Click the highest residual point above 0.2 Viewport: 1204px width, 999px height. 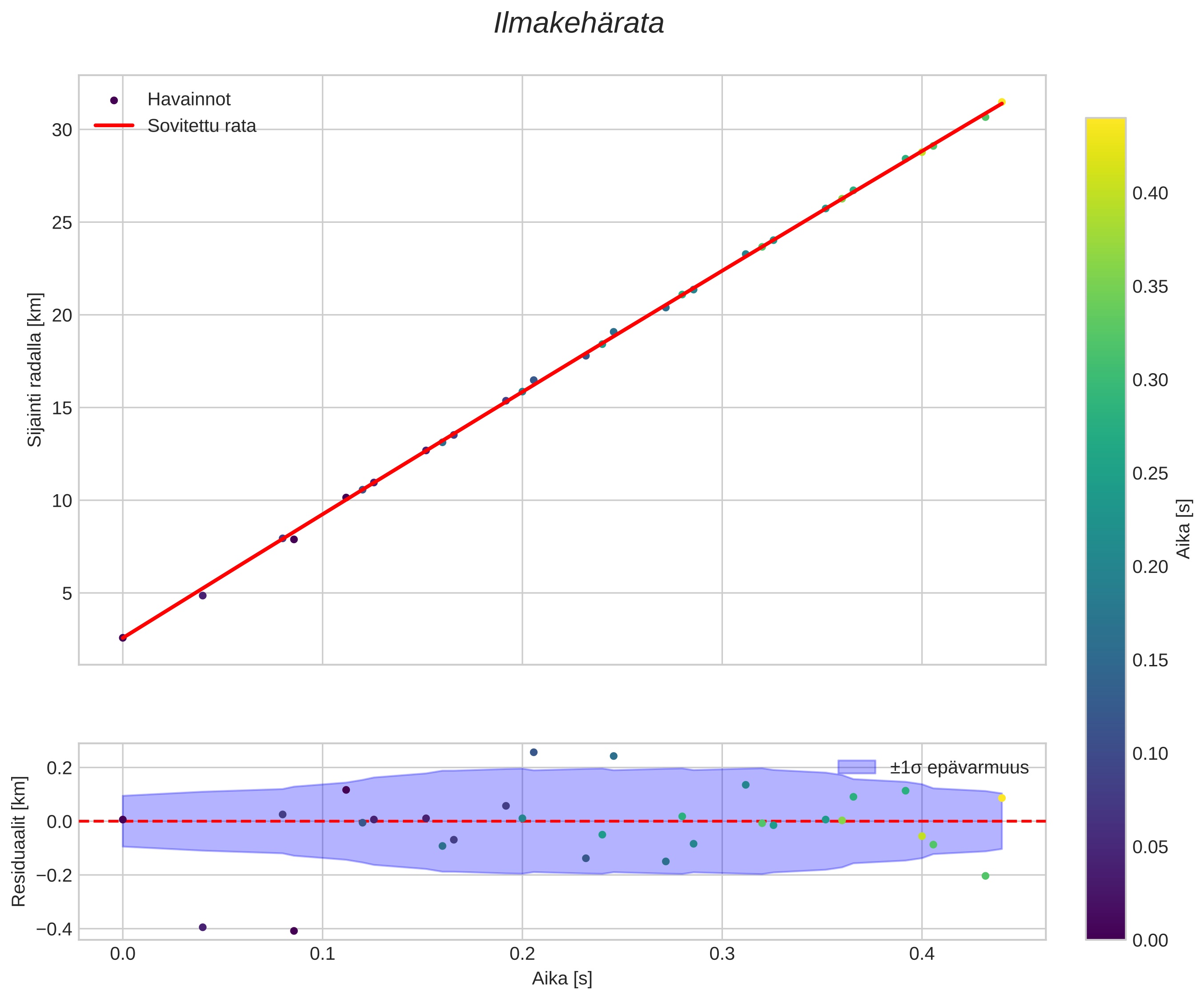tap(534, 753)
